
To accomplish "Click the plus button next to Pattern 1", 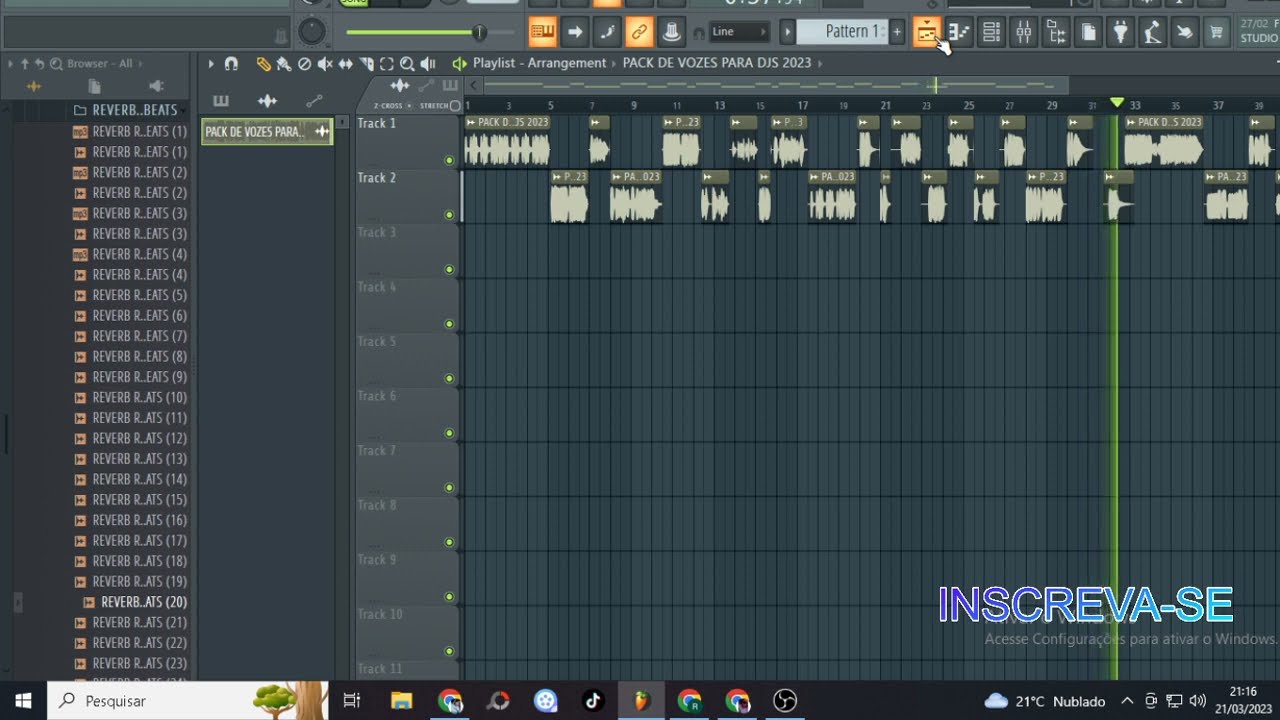I will pos(897,32).
